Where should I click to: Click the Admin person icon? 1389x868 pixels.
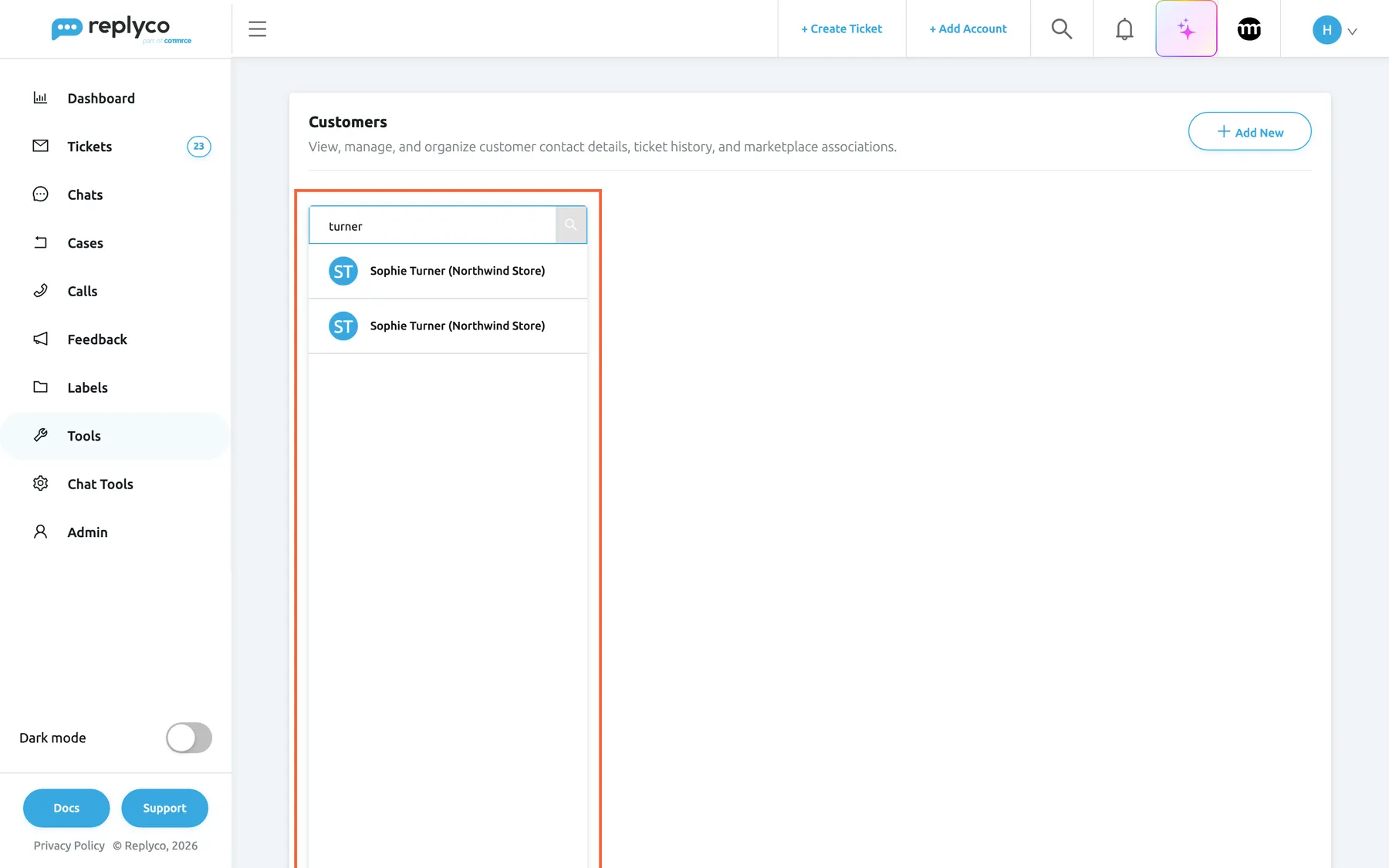pos(41,532)
